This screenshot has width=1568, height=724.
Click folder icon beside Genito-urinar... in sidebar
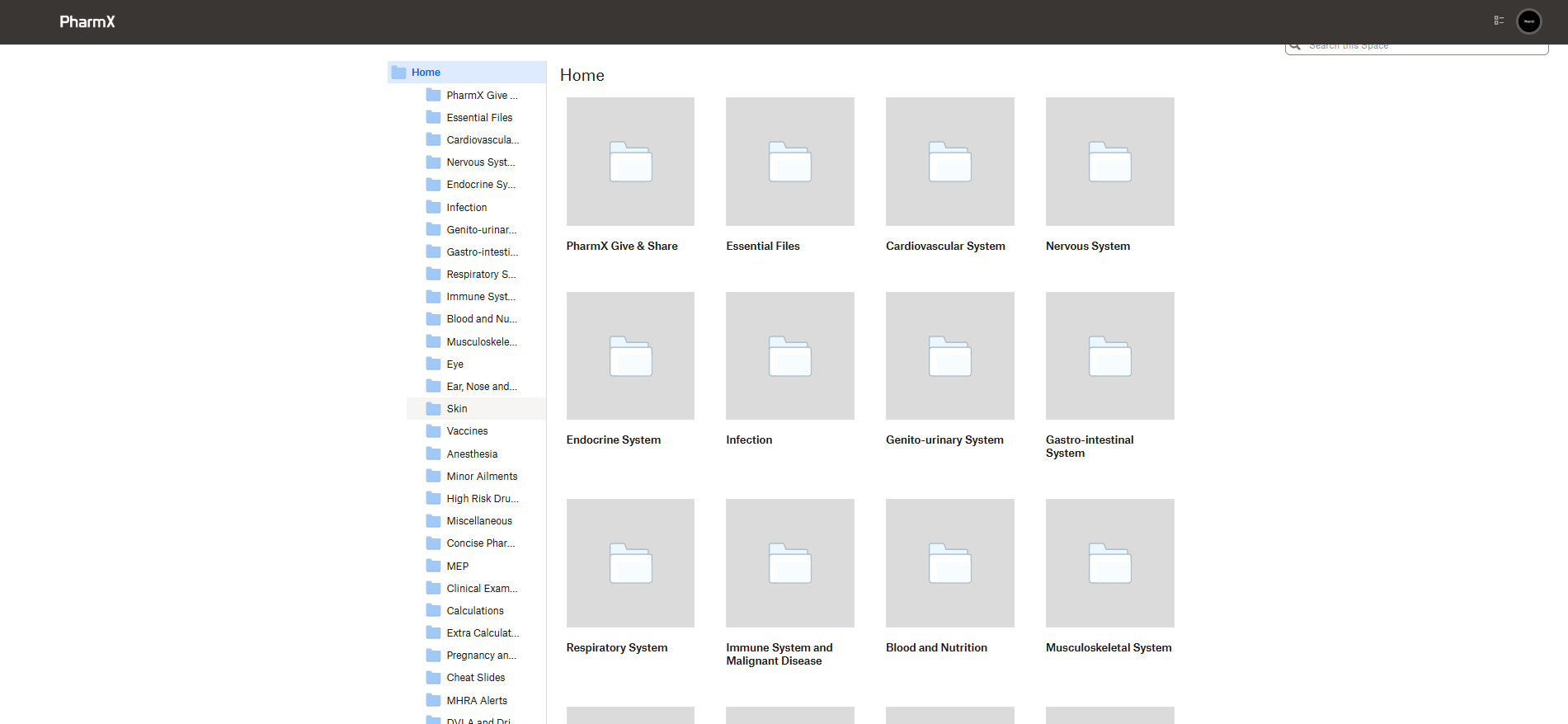click(x=433, y=229)
